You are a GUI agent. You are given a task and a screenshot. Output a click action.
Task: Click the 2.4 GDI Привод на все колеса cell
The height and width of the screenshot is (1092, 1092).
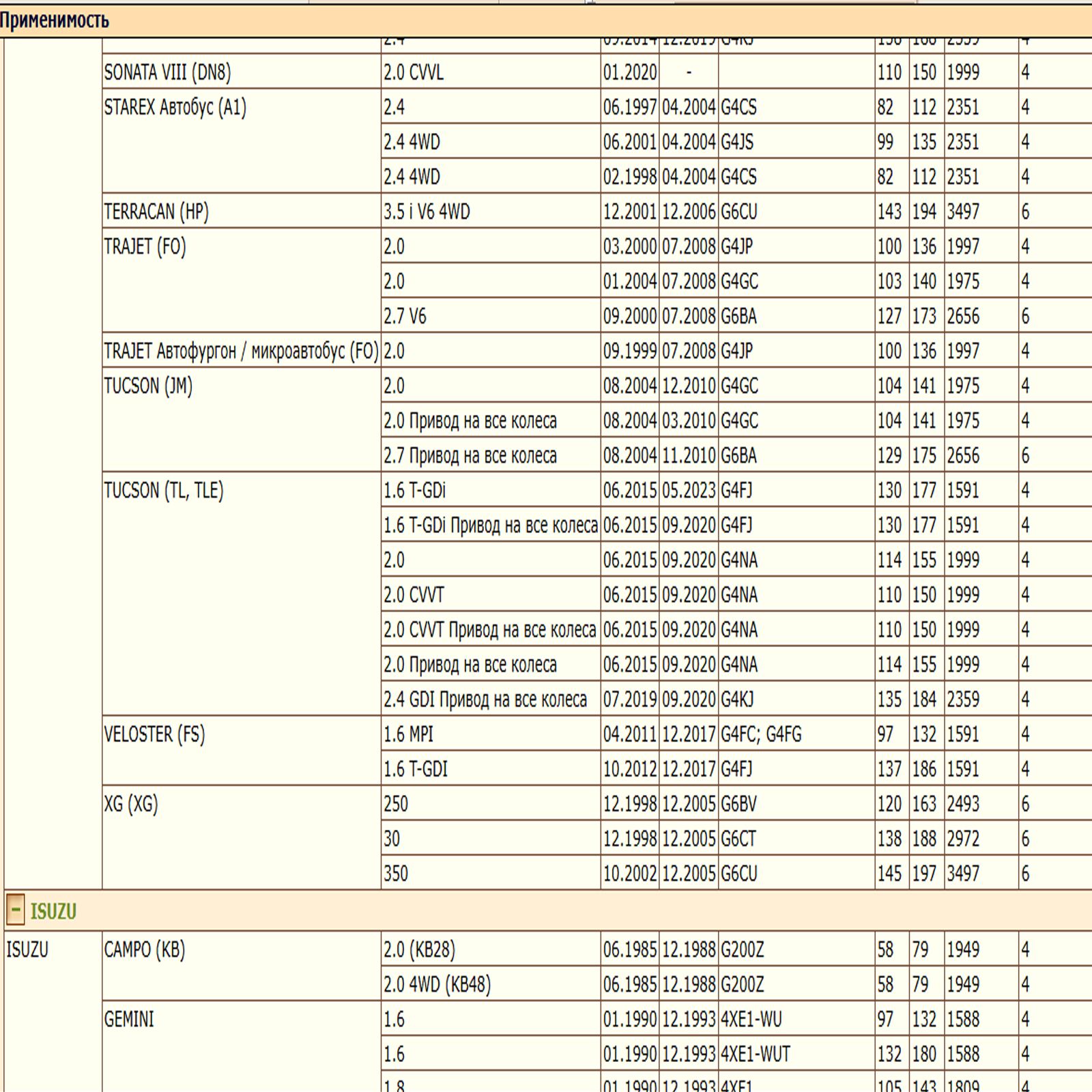pos(485,700)
